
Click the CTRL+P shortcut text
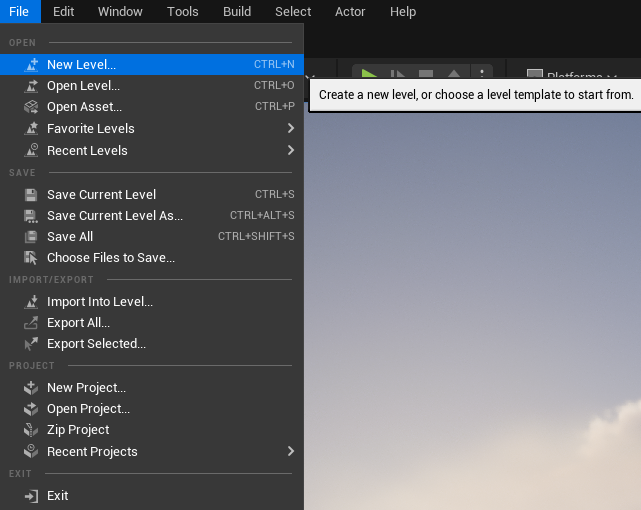click(x=275, y=107)
